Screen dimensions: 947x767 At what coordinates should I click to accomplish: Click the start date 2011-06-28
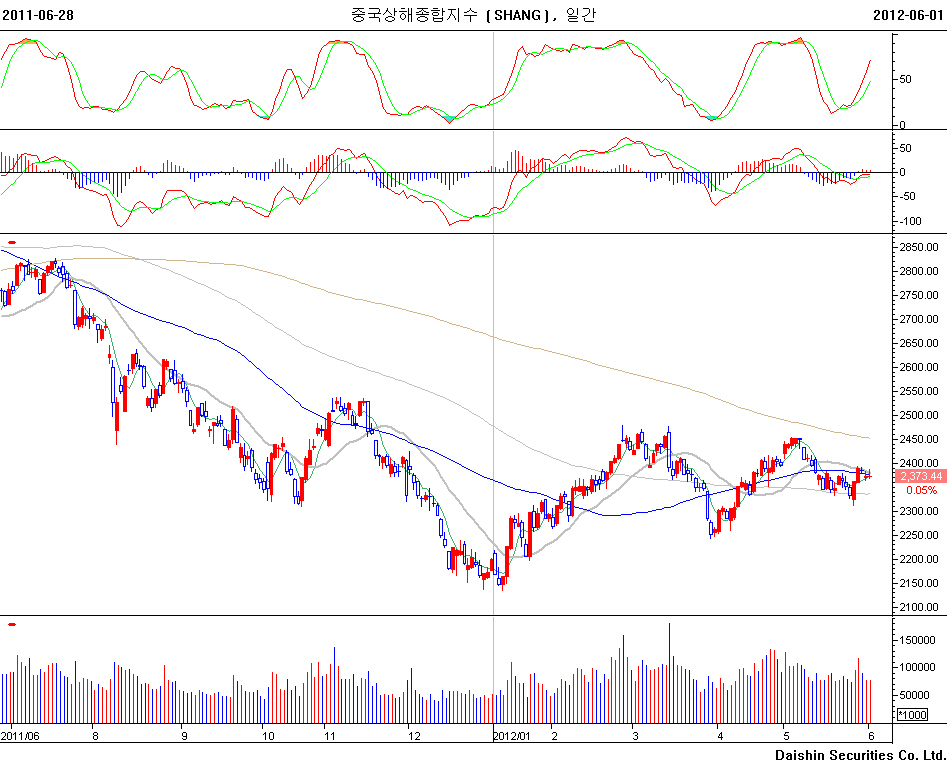coord(38,15)
